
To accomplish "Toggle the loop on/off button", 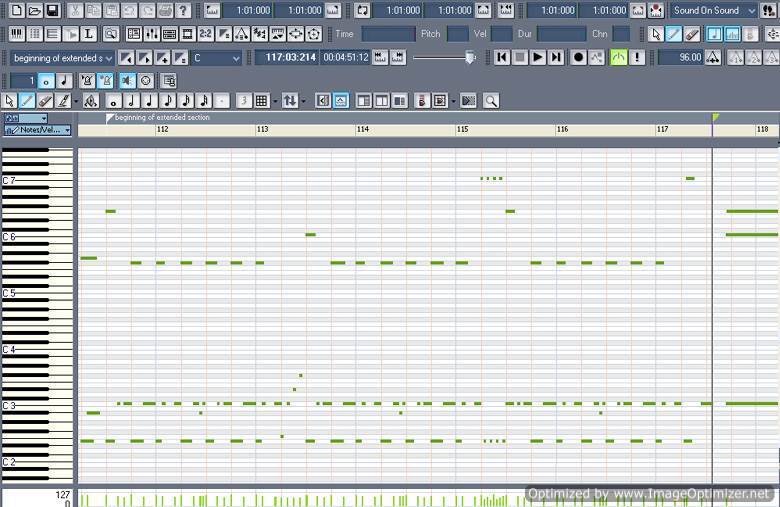I will (362, 10).
